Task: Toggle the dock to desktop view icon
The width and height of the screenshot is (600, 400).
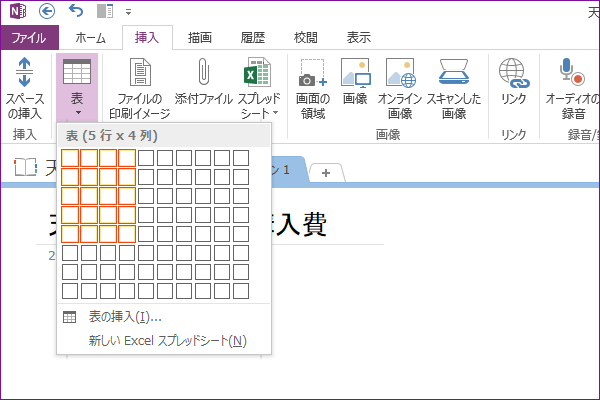Action: point(104,11)
